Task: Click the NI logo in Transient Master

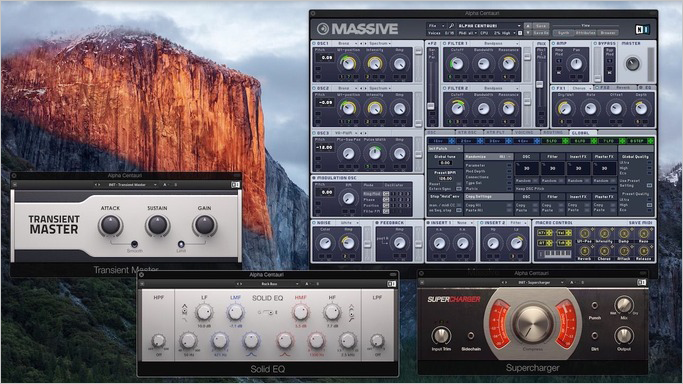Action: [235, 185]
